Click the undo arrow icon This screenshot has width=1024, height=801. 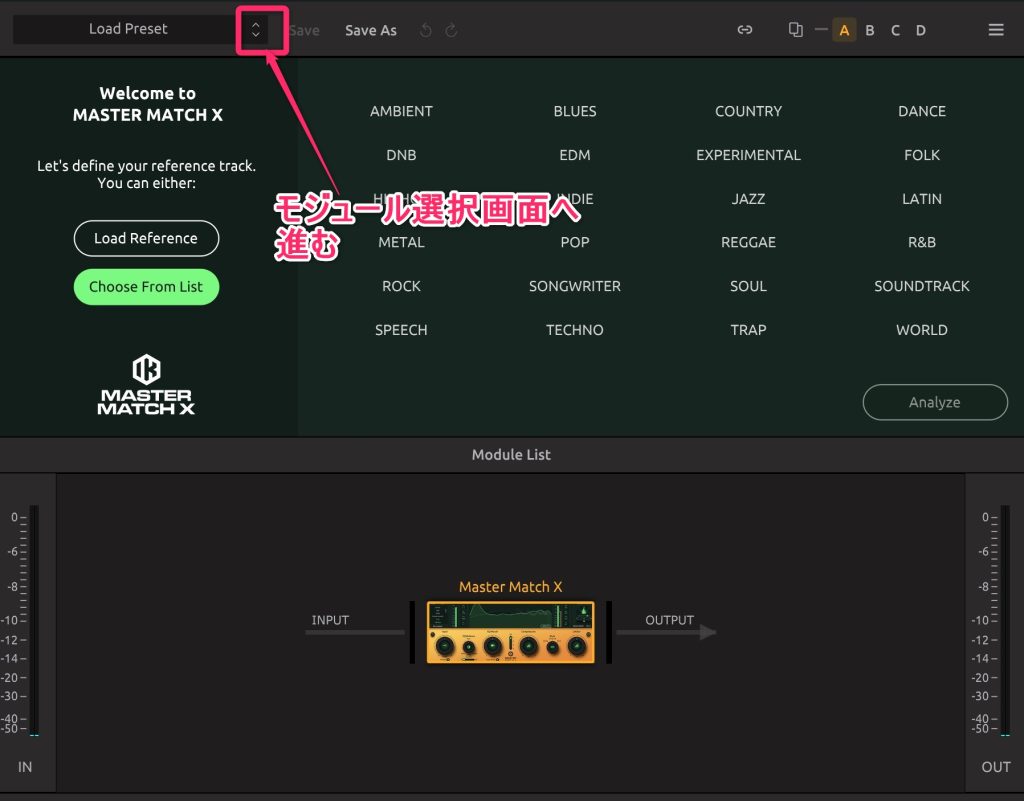425,30
